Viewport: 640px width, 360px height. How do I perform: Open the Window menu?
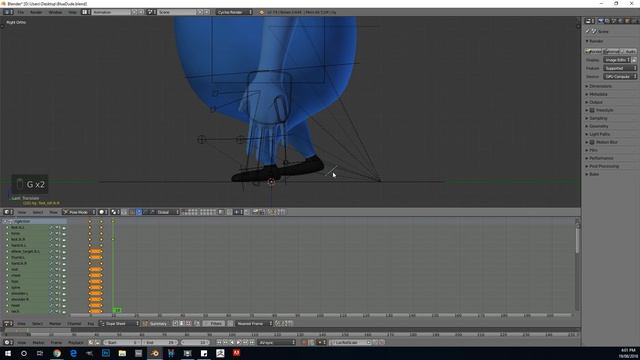[x=55, y=12]
